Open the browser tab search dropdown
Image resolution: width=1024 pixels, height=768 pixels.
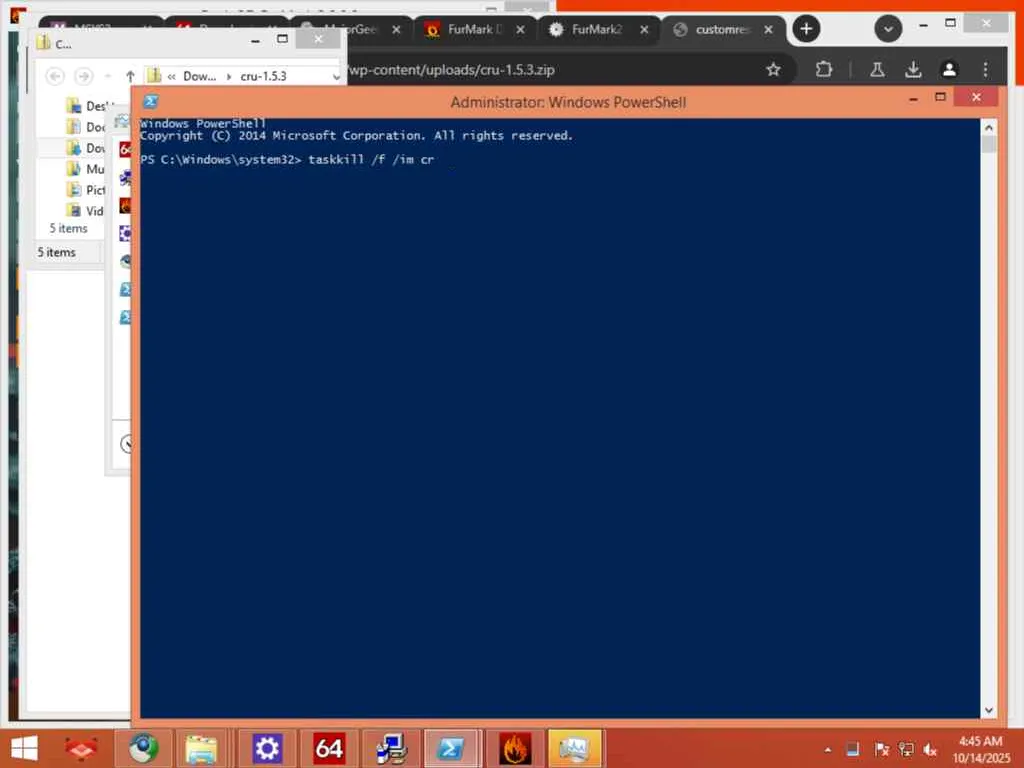888,29
